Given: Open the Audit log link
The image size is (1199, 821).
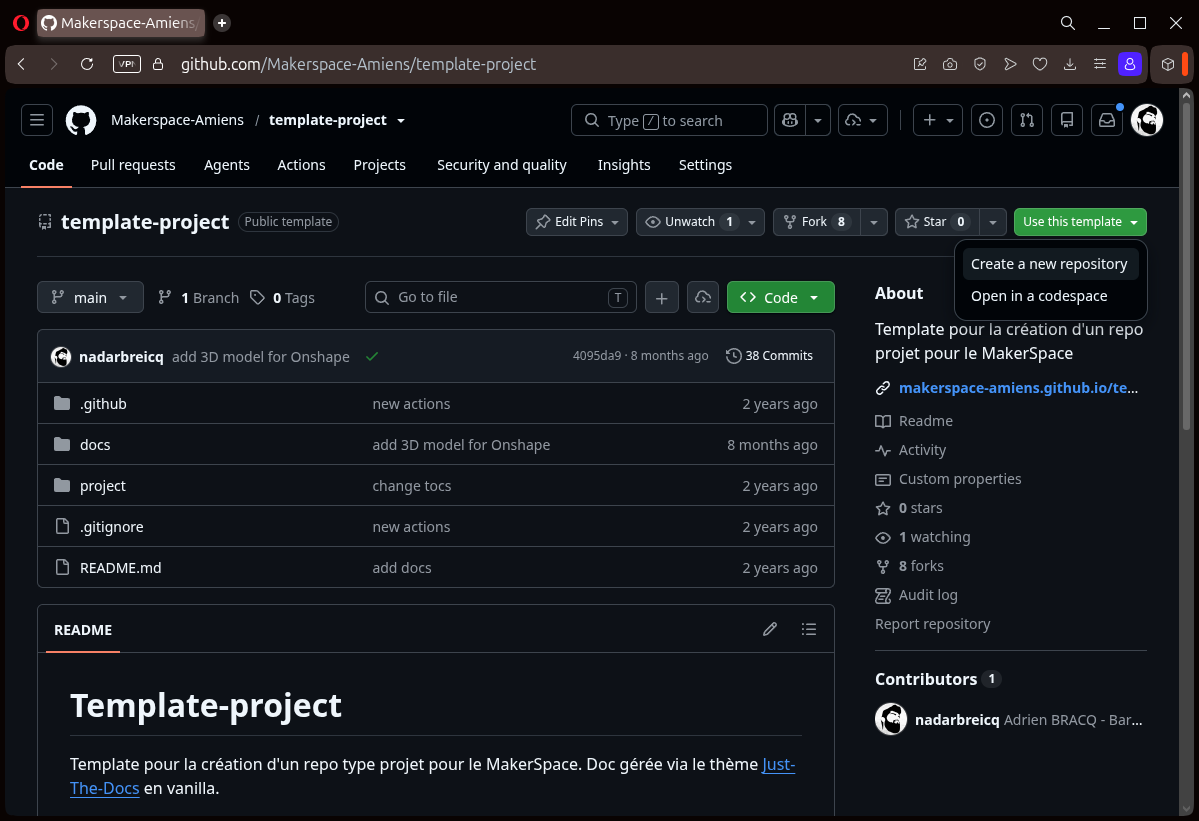Looking at the screenshot, I should [928, 595].
